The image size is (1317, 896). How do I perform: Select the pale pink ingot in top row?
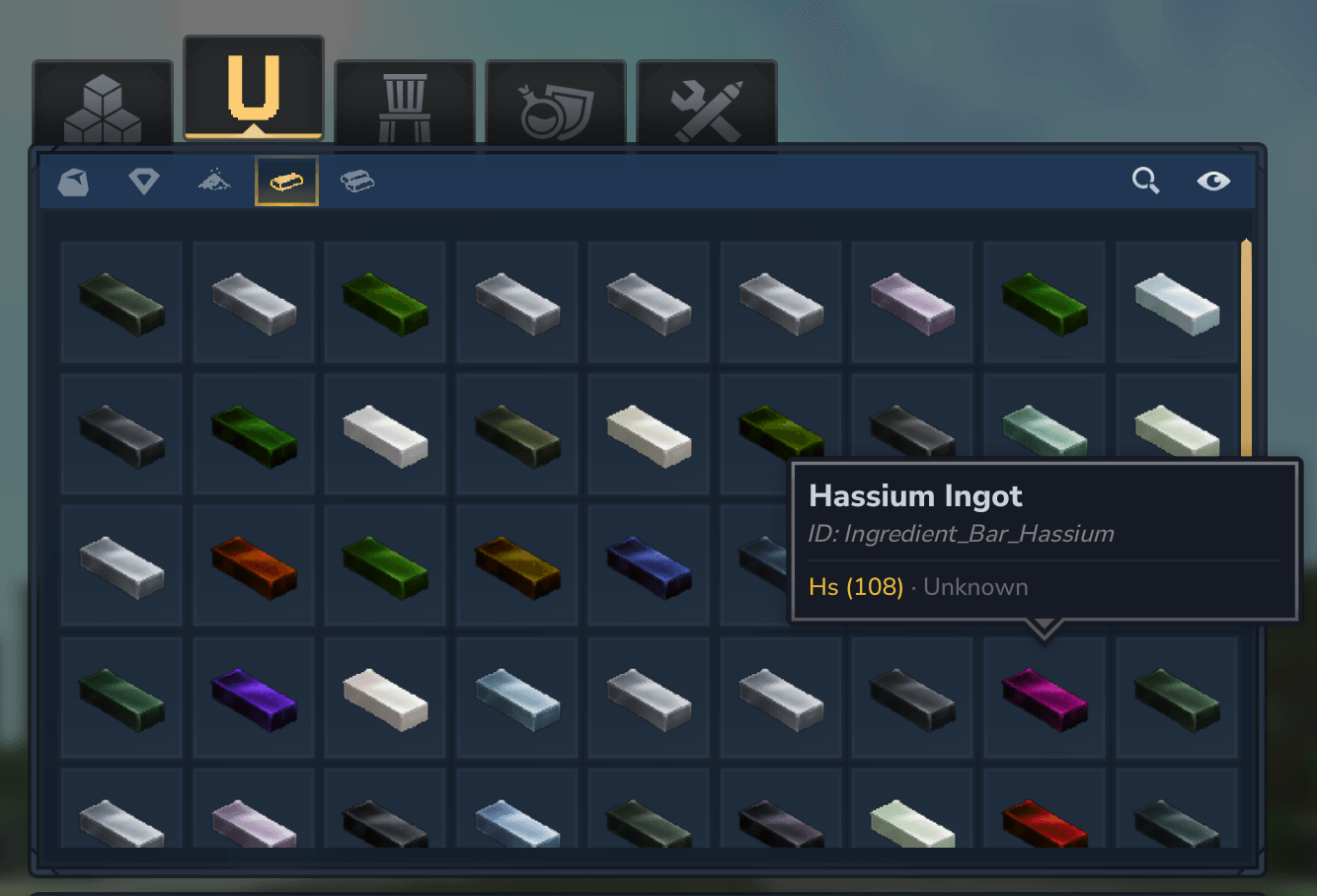[913, 303]
